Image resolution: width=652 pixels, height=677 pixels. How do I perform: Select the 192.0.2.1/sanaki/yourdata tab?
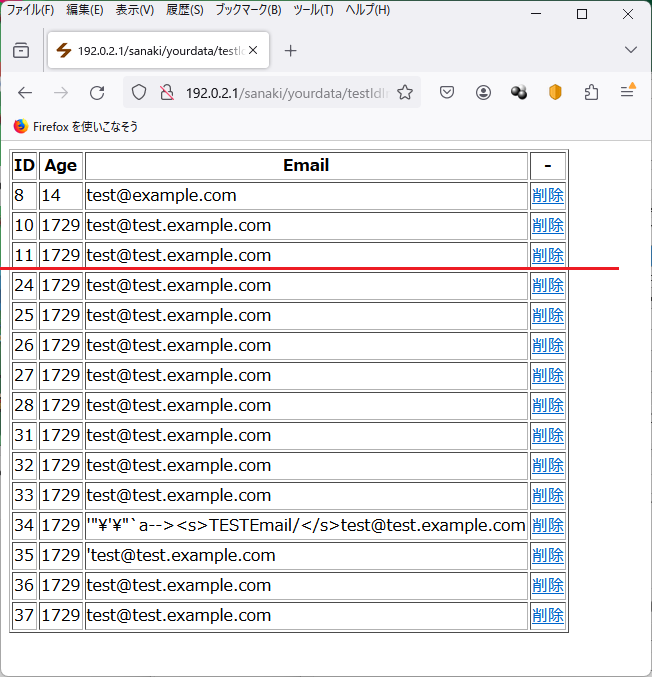[x=158, y=50]
